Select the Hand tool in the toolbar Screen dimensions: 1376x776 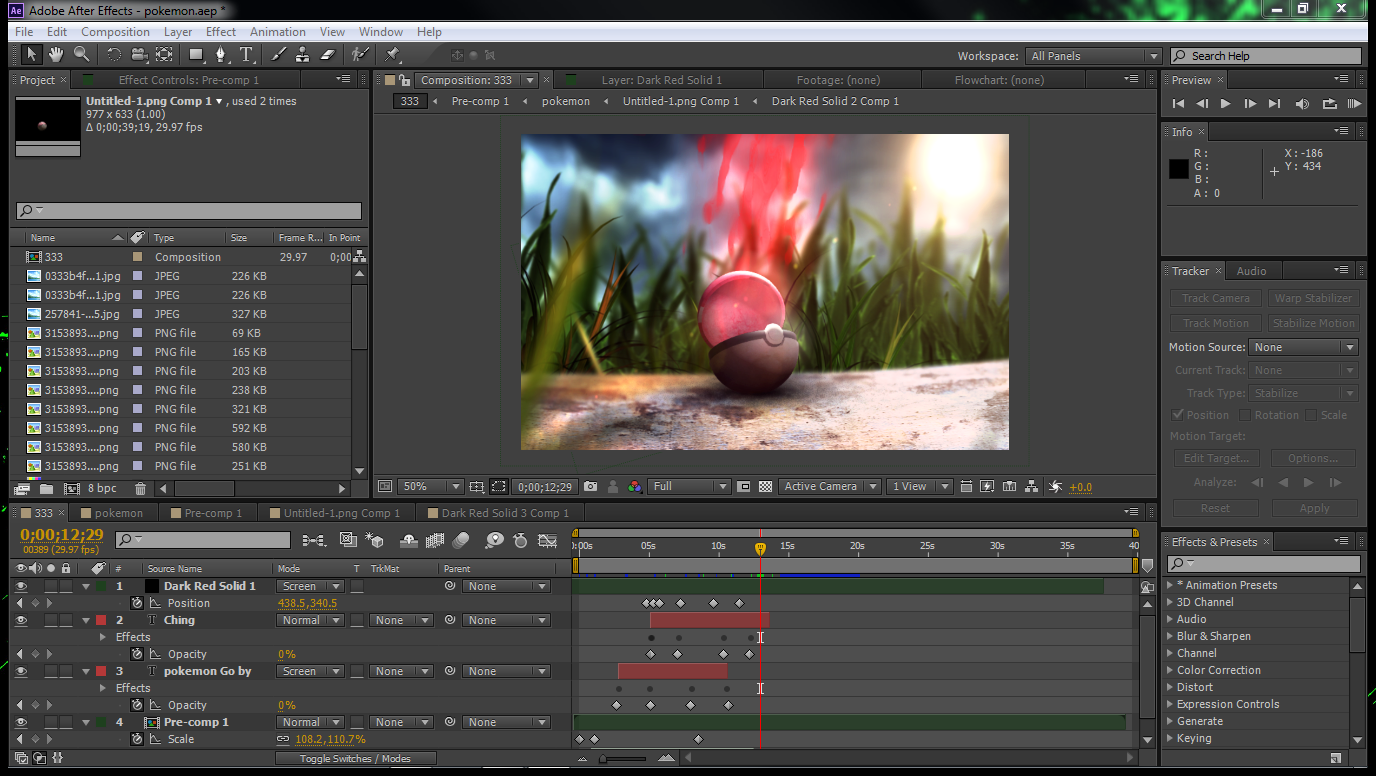click(56, 54)
